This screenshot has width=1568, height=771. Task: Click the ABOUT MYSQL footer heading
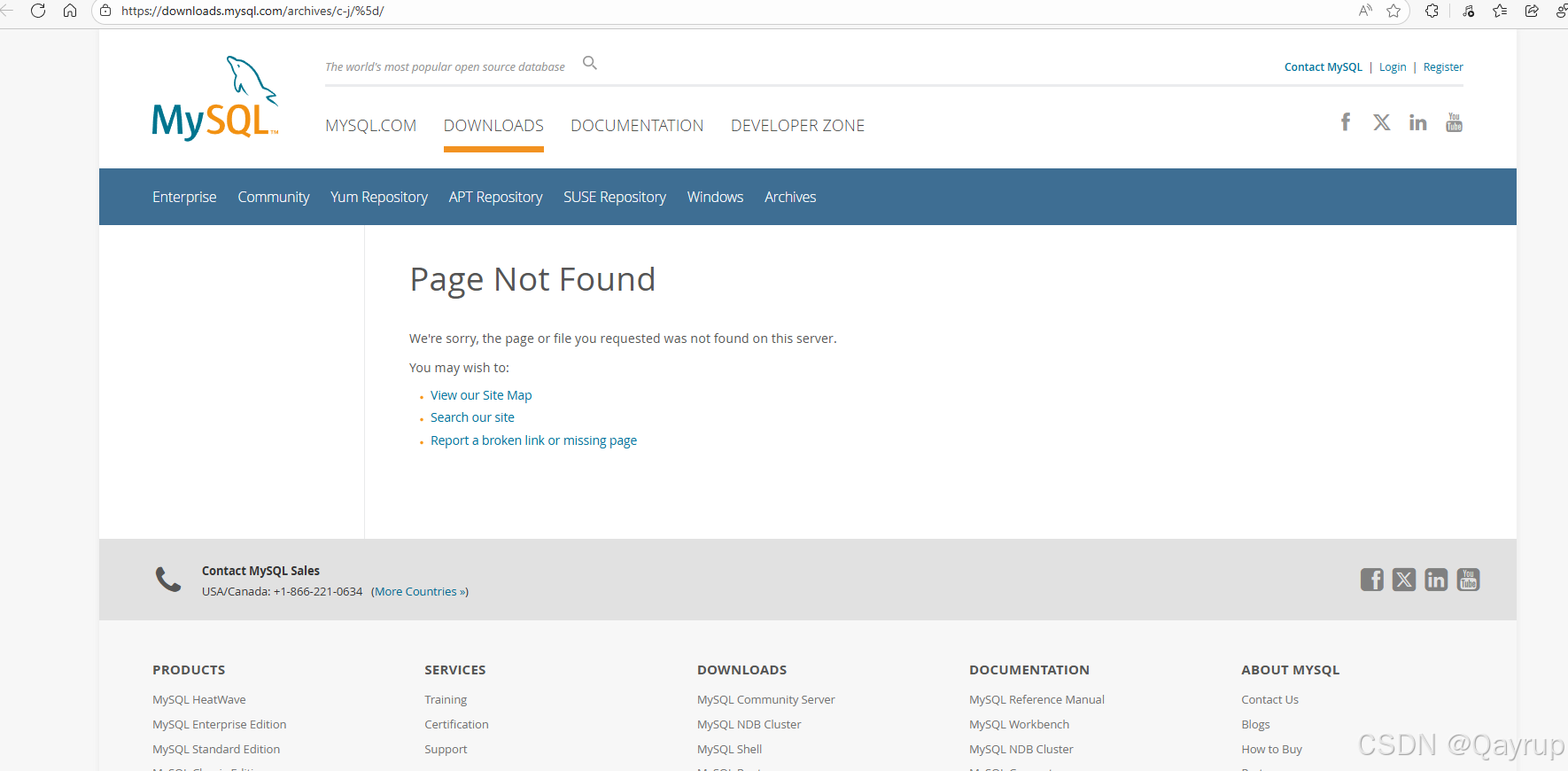[1291, 670]
